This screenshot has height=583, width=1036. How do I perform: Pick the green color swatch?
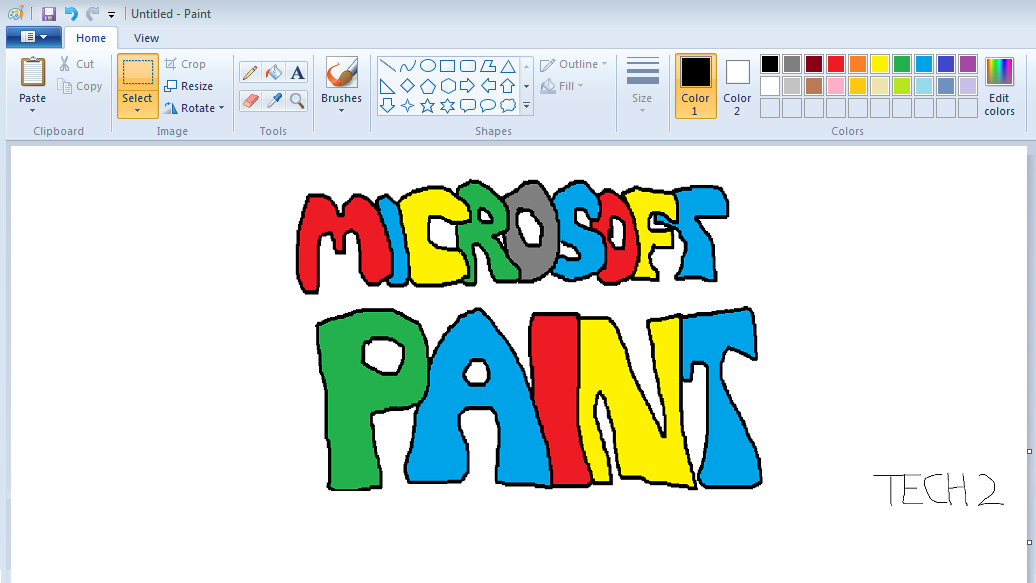coord(902,64)
